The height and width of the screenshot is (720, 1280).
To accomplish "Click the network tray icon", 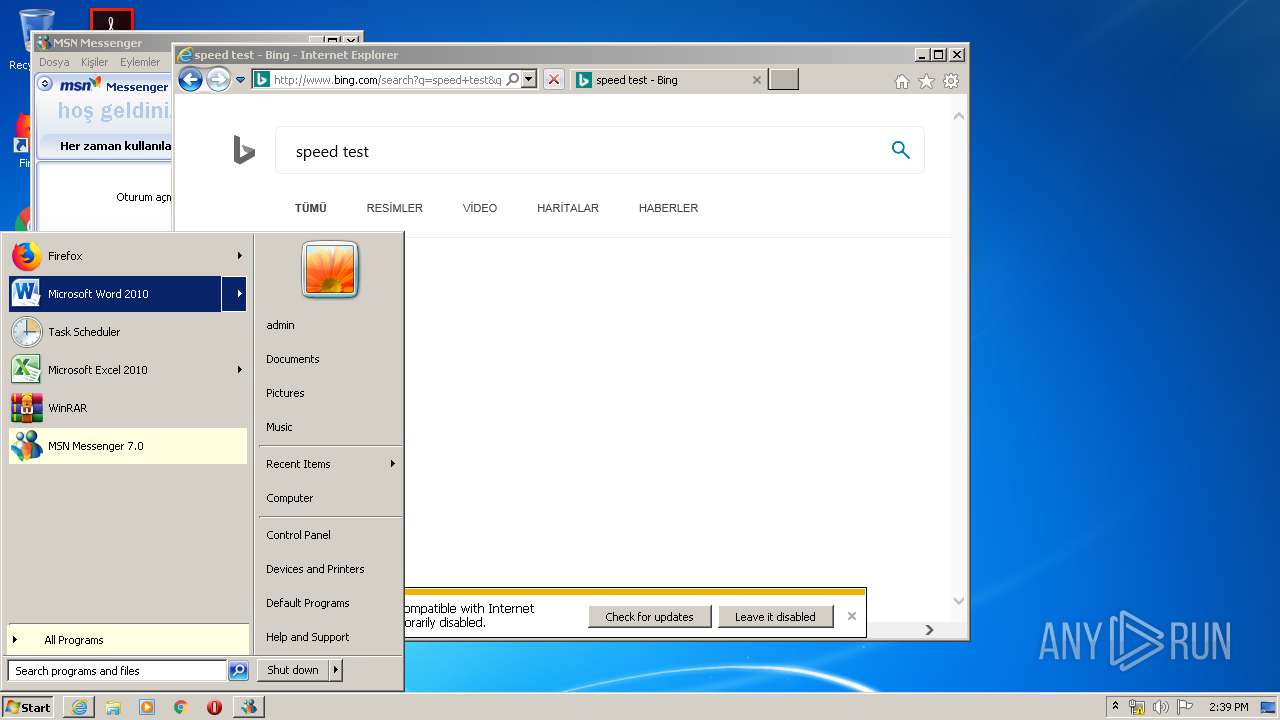I will 1137,707.
